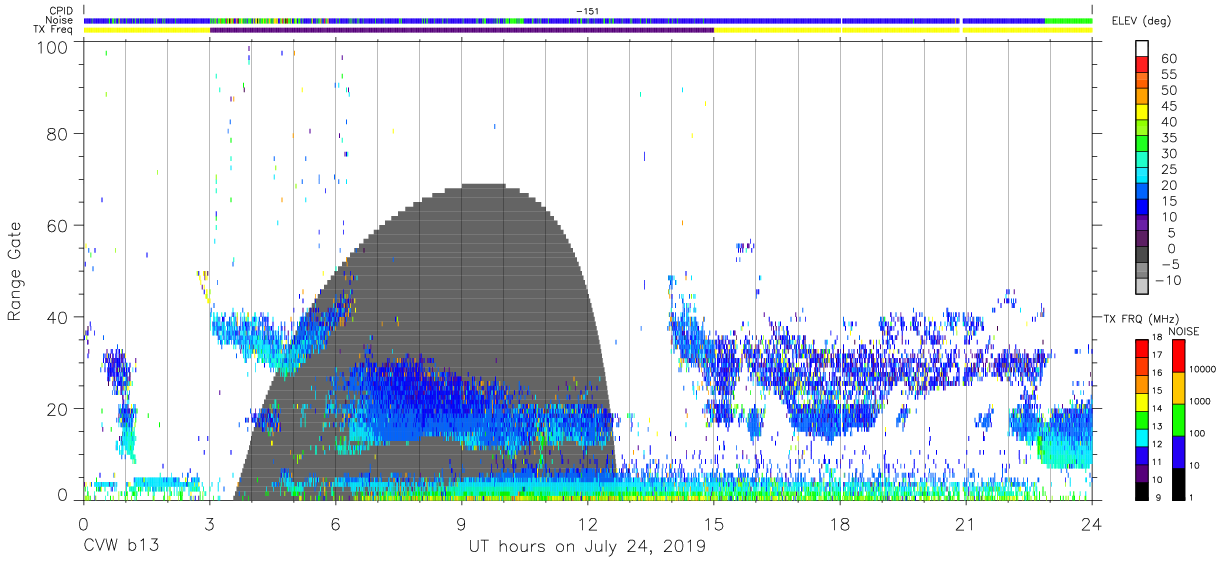Click the "12" tick on the UT hours axis
This screenshot has height=567, width=1228.
tap(588, 523)
